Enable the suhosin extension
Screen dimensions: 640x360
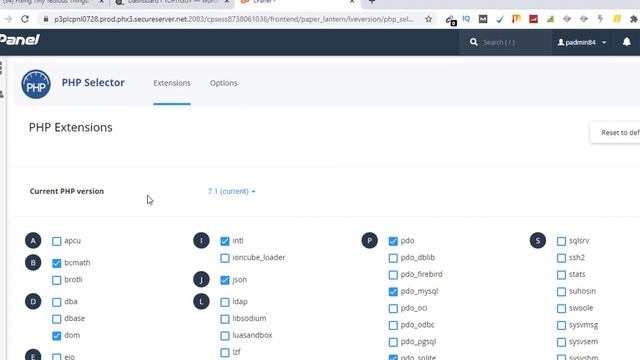561,291
